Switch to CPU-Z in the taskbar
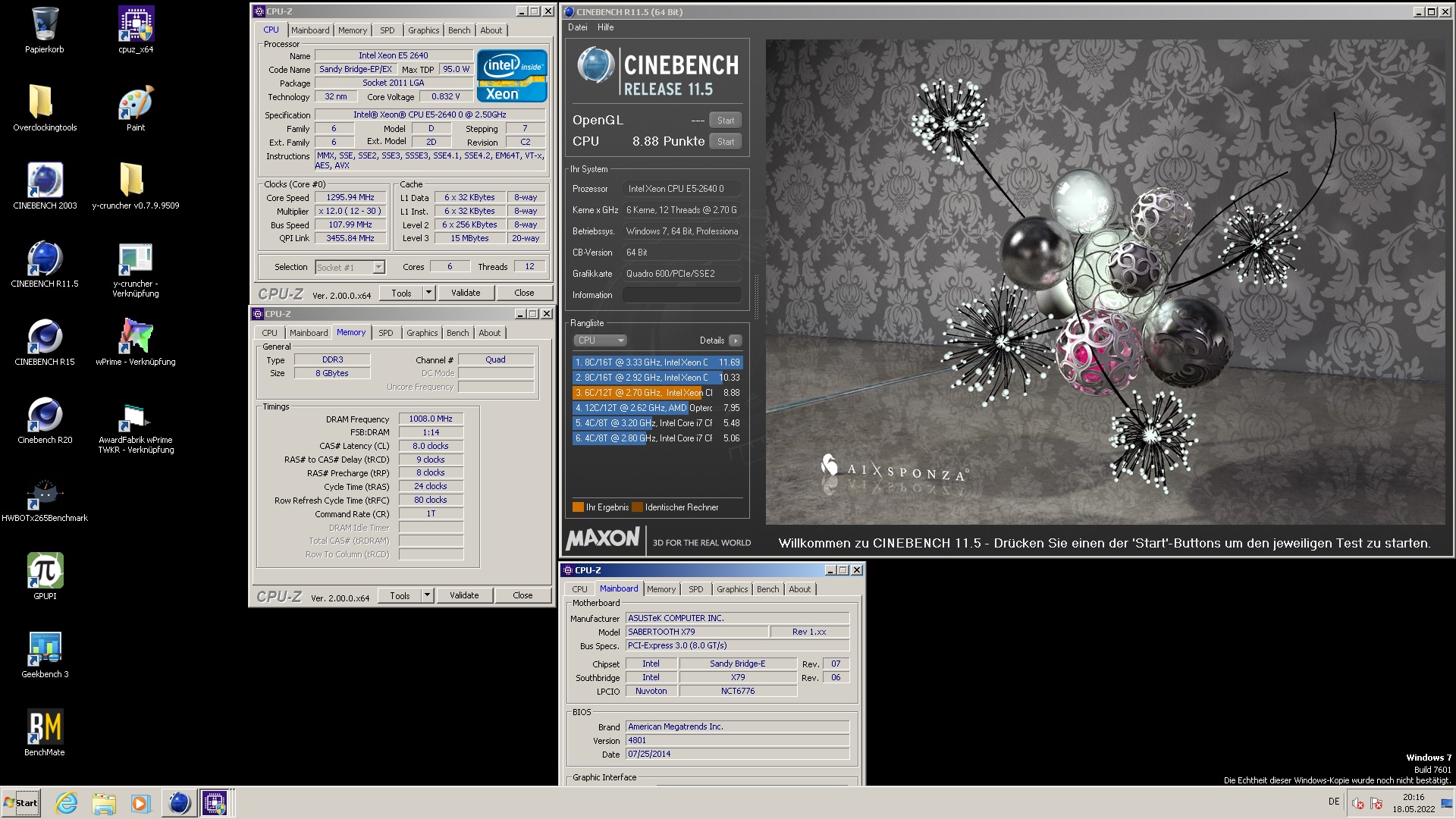 click(x=215, y=803)
